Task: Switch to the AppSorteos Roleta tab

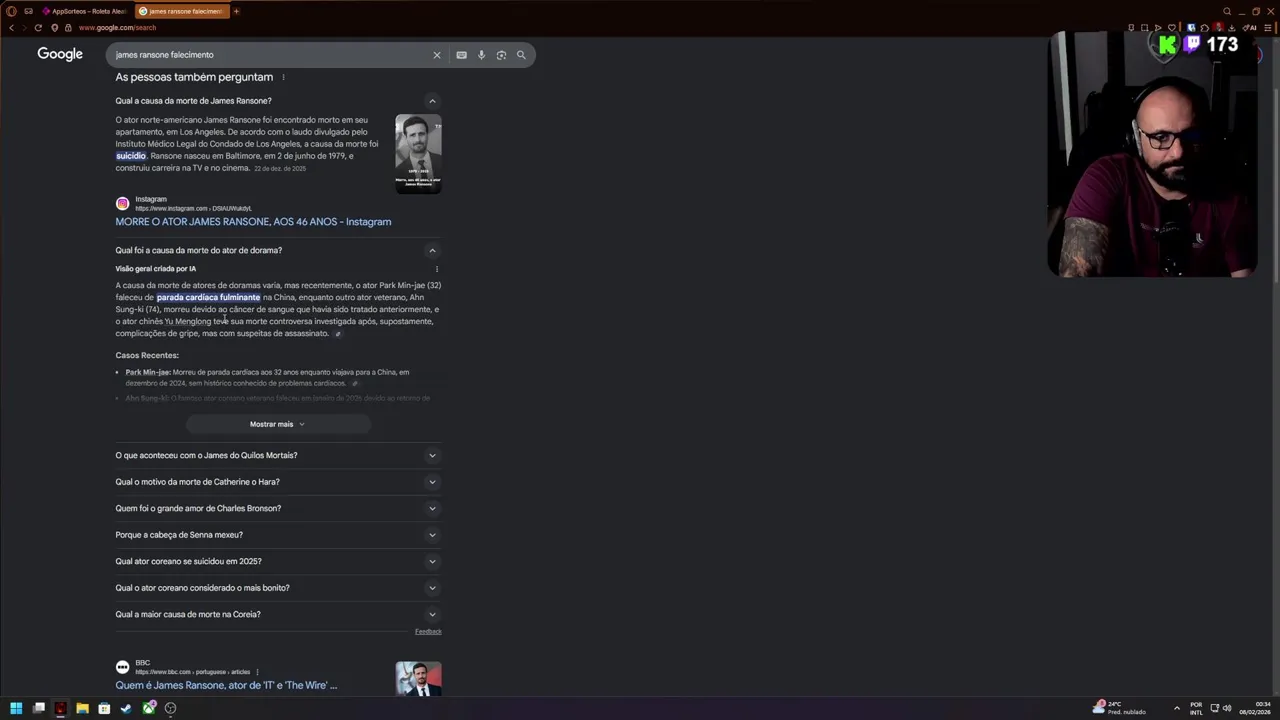Action: pyautogui.click(x=84, y=11)
